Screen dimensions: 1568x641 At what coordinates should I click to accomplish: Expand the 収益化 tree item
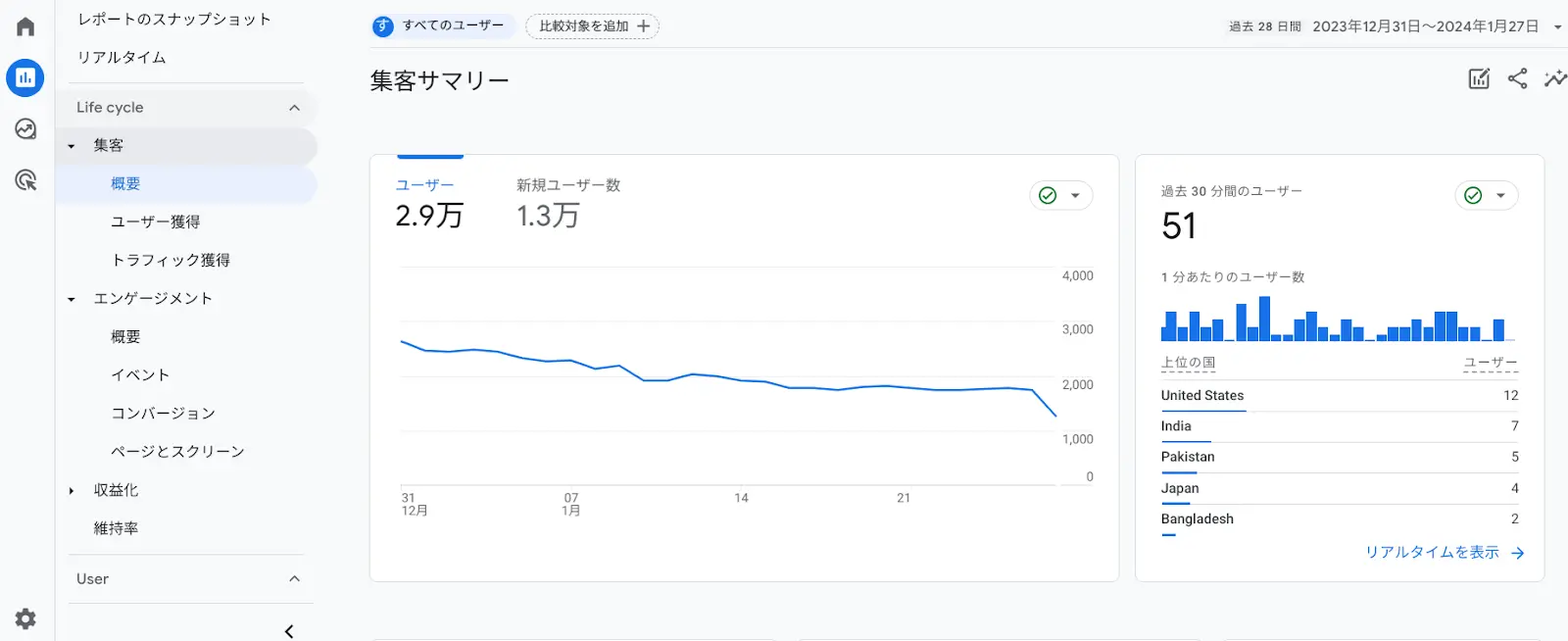tap(72, 491)
